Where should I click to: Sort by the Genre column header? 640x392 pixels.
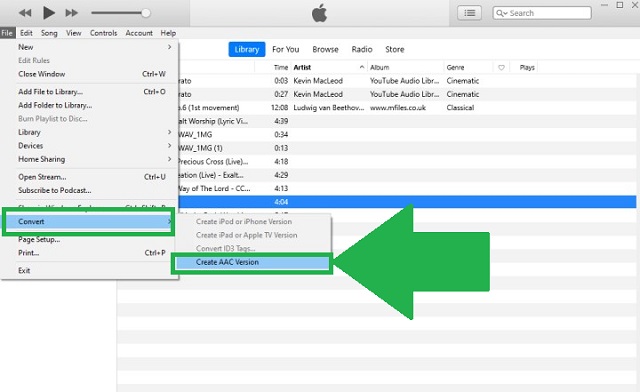pos(455,67)
